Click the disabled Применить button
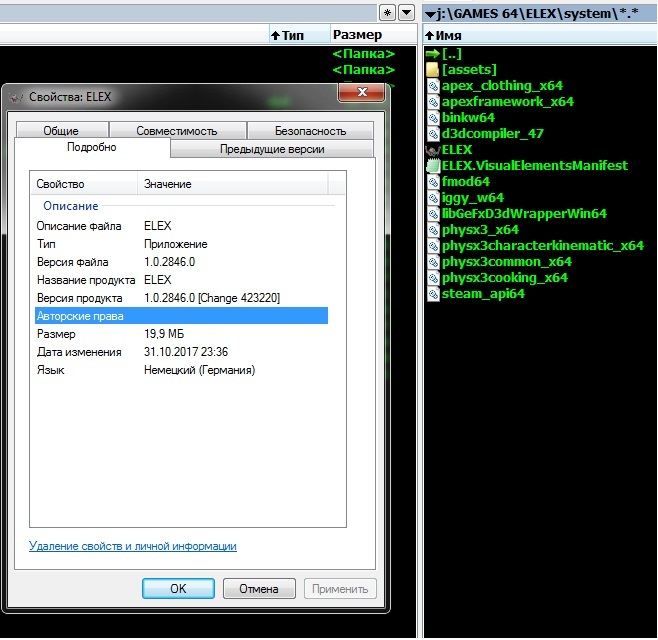The height and width of the screenshot is (640, 658). tap(340, 588)
